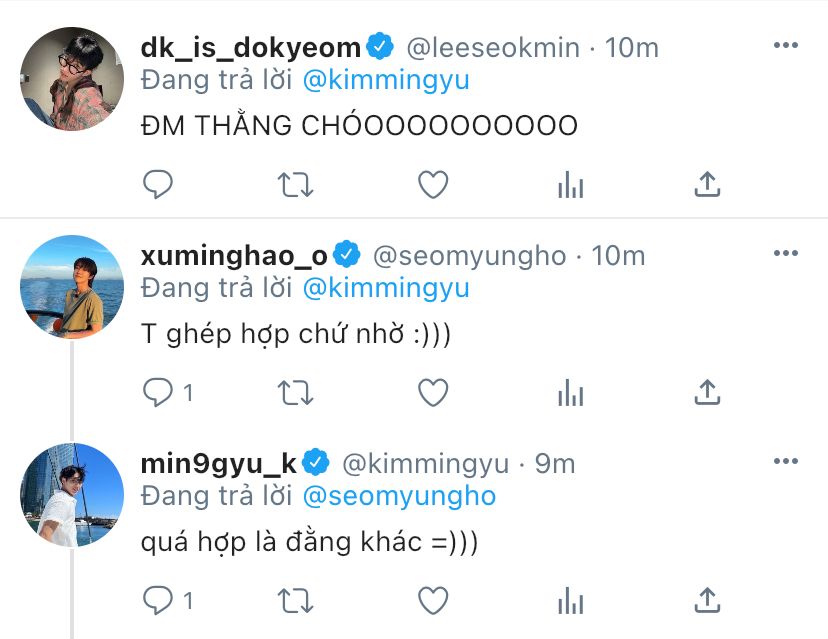Open more options for xuminghao_o's tweet
Viewport: 828px width, 639px height.
[x=785, y=255]
